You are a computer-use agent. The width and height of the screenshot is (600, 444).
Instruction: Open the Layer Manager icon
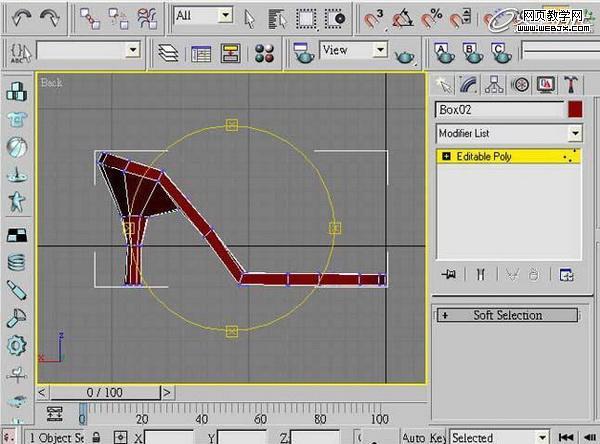[168, 53]
